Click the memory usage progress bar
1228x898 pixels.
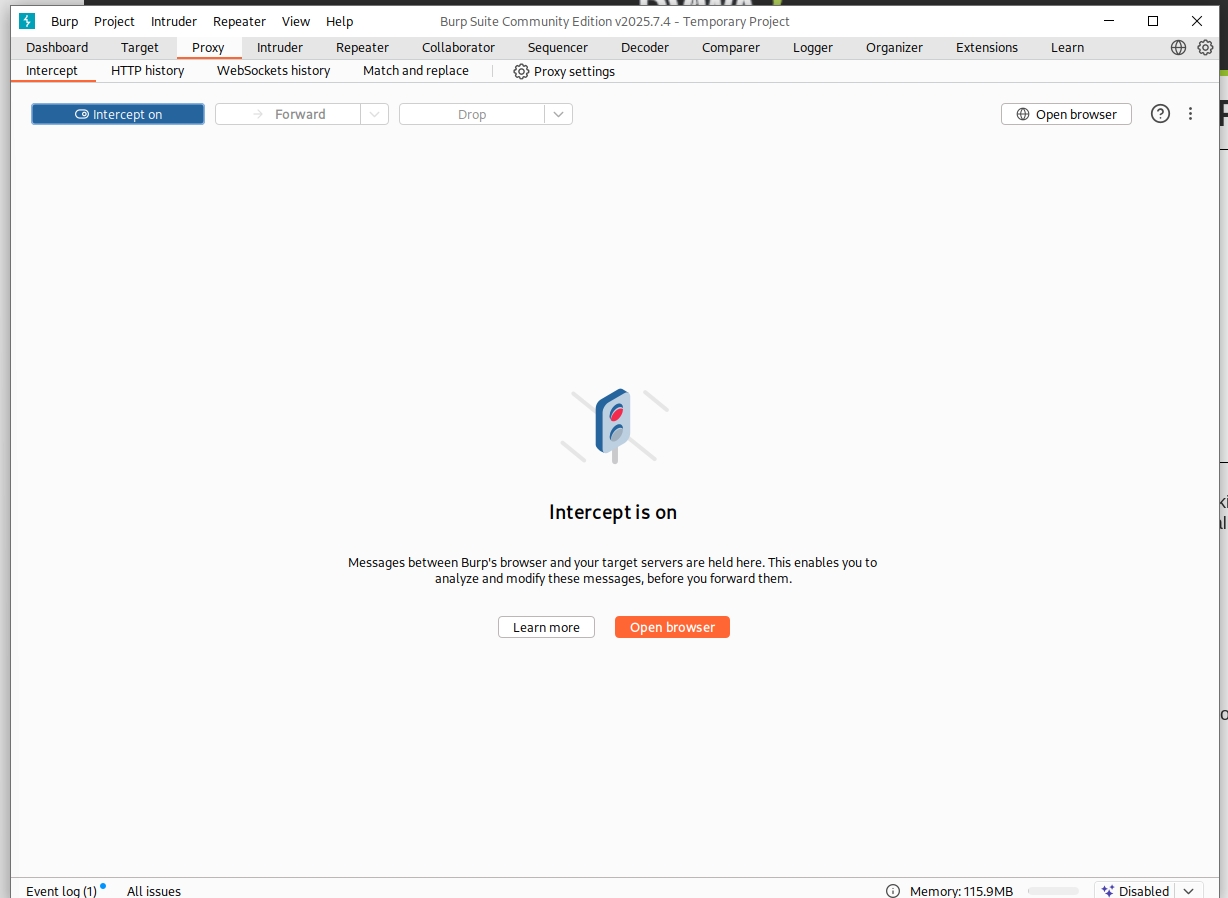pos(1053,891)
